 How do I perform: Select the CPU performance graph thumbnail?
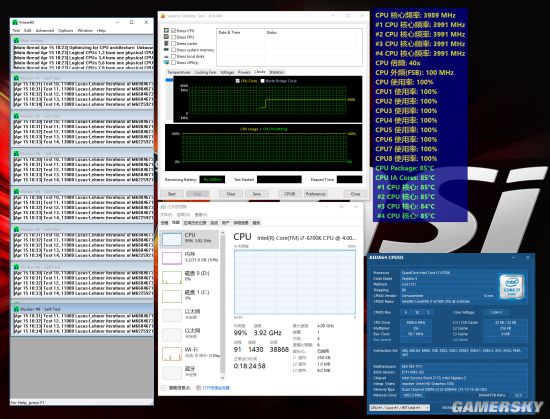click(x=172, y=239)
